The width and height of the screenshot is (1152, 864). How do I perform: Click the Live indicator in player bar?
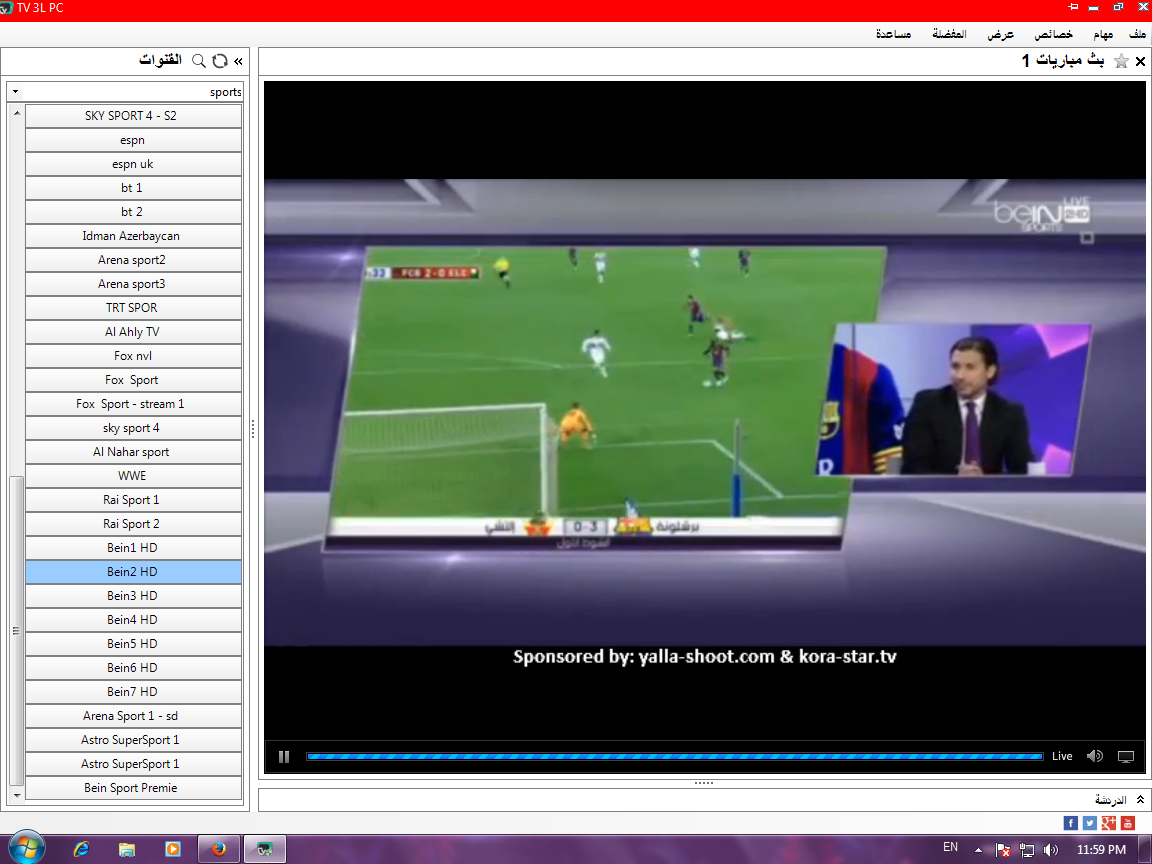tap(1062, 756)
